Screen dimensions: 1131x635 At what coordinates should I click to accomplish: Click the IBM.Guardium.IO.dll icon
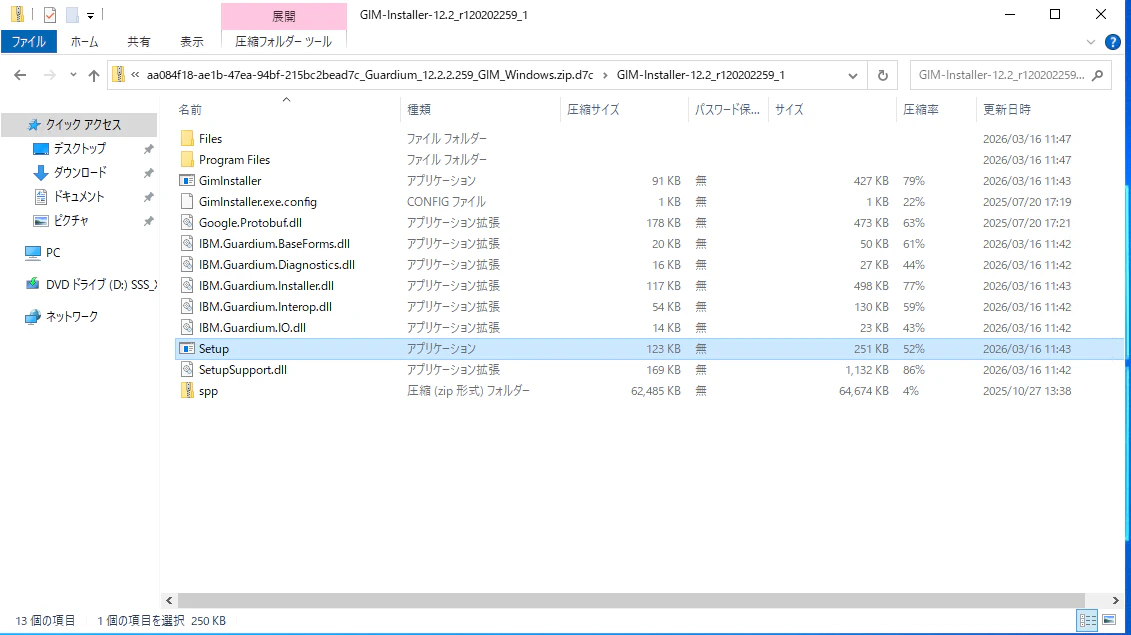click(x=187, y=327)
